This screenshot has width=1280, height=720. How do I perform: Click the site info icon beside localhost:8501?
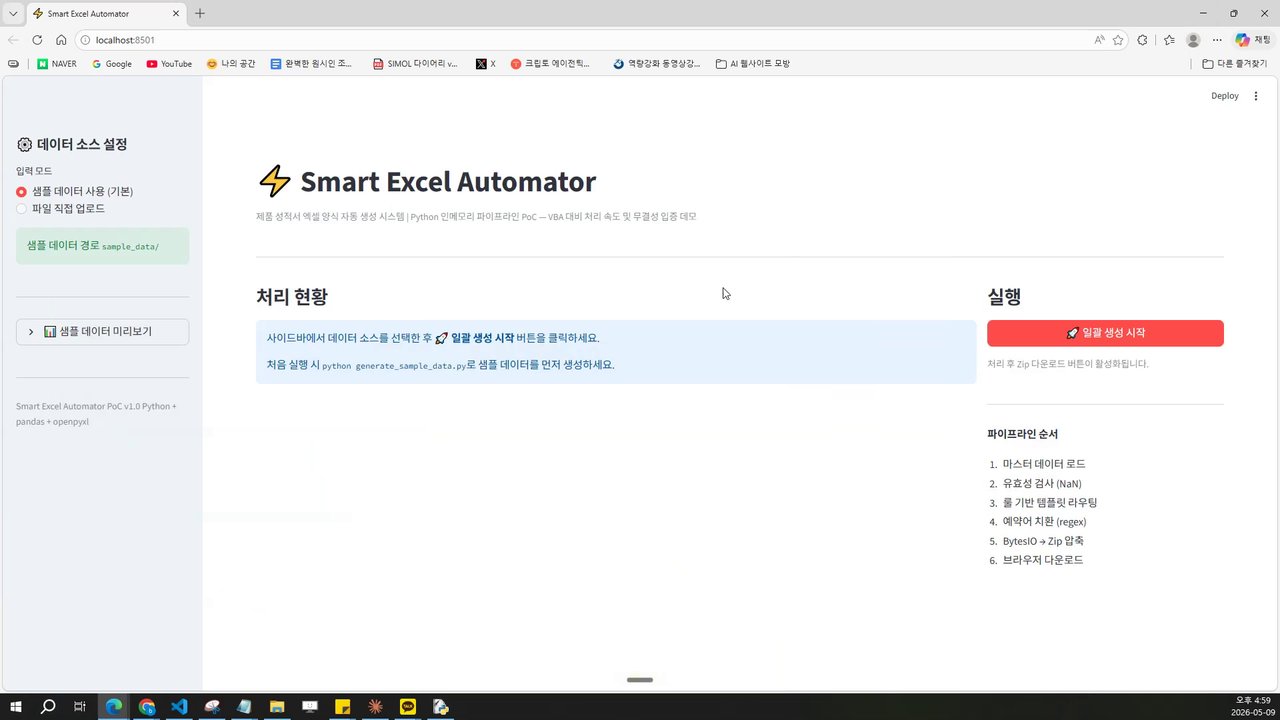click(x=85, y=40)
